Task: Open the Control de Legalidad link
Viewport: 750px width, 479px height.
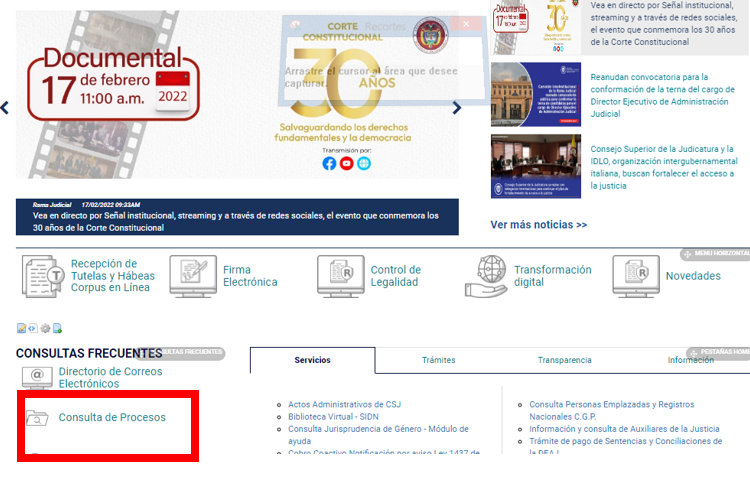Action: click(x=396, y=276)
